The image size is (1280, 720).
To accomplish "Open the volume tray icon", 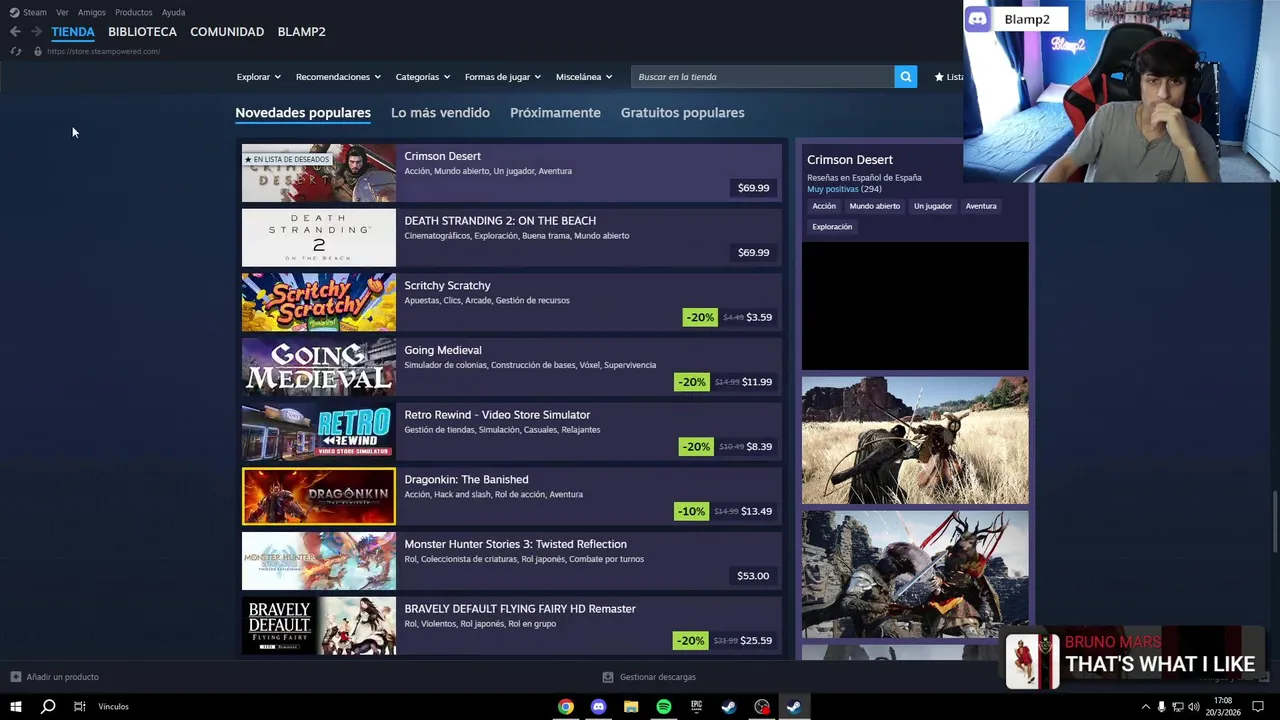I will (1194, 706).
